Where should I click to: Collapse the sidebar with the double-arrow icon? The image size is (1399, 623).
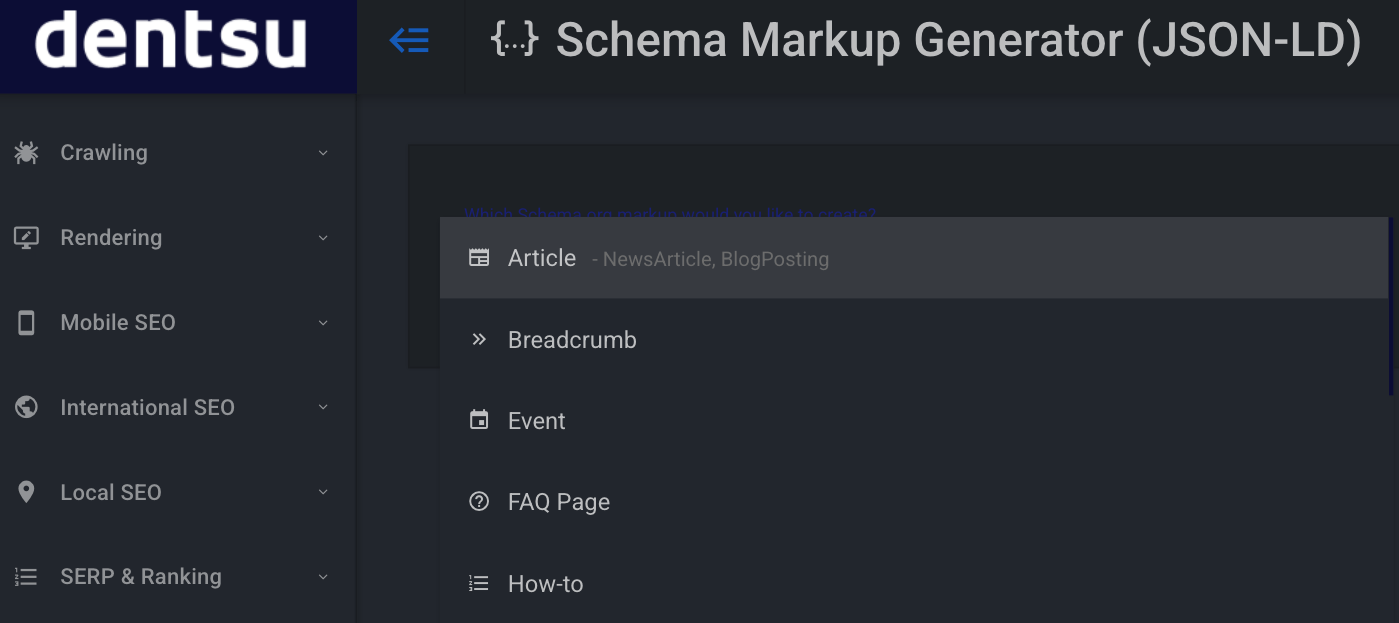[x=409, y=40]
